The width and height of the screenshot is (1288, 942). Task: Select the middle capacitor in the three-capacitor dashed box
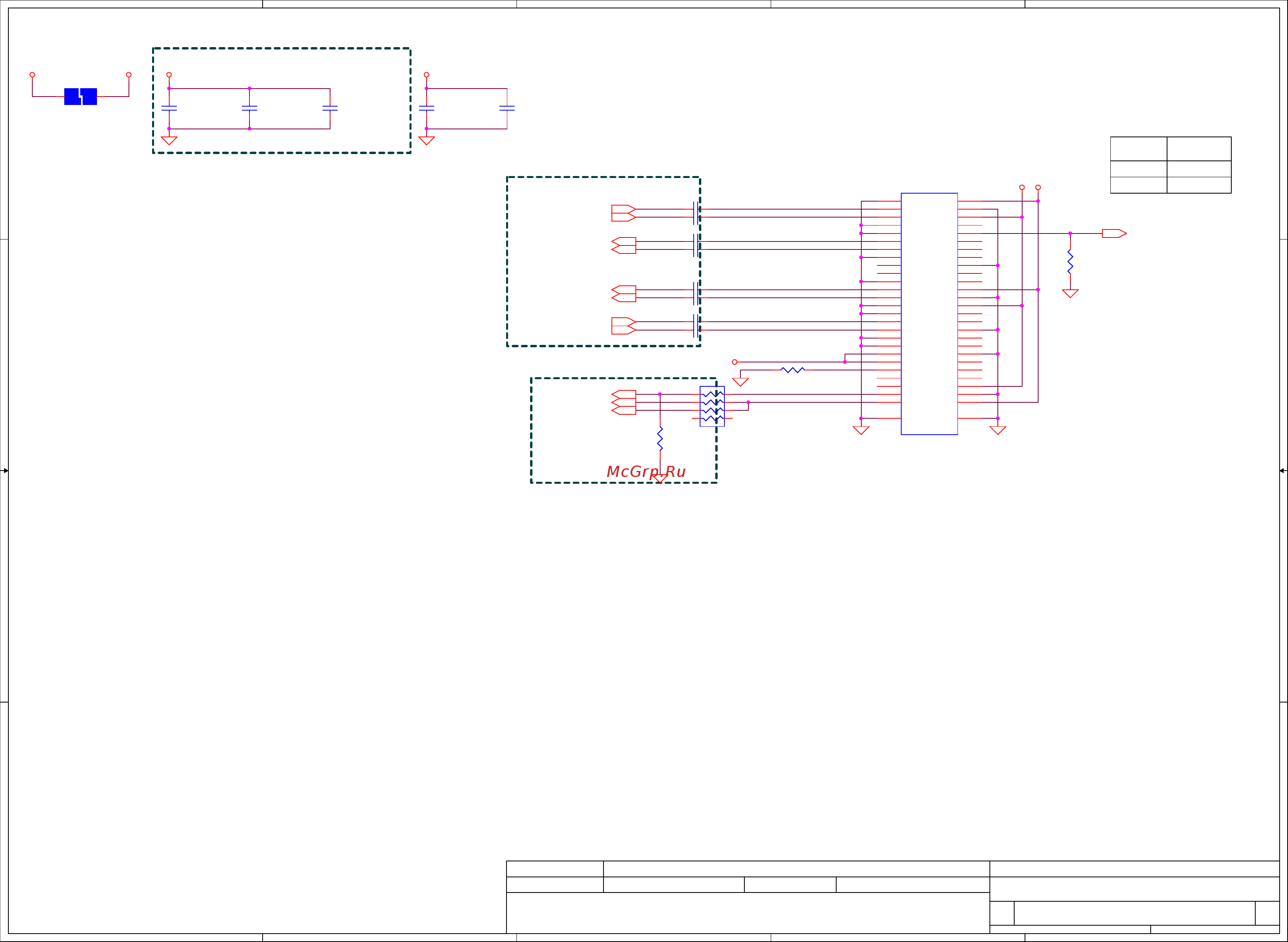tap(249, 108)
